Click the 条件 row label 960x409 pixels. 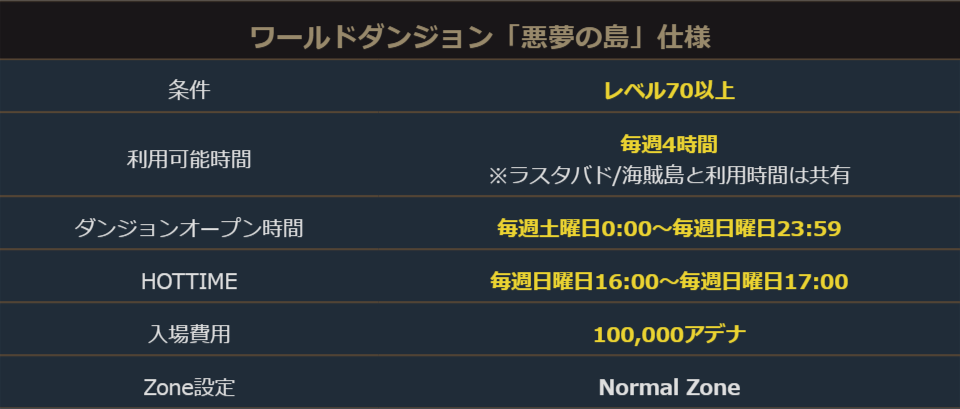tap(189, 91)
